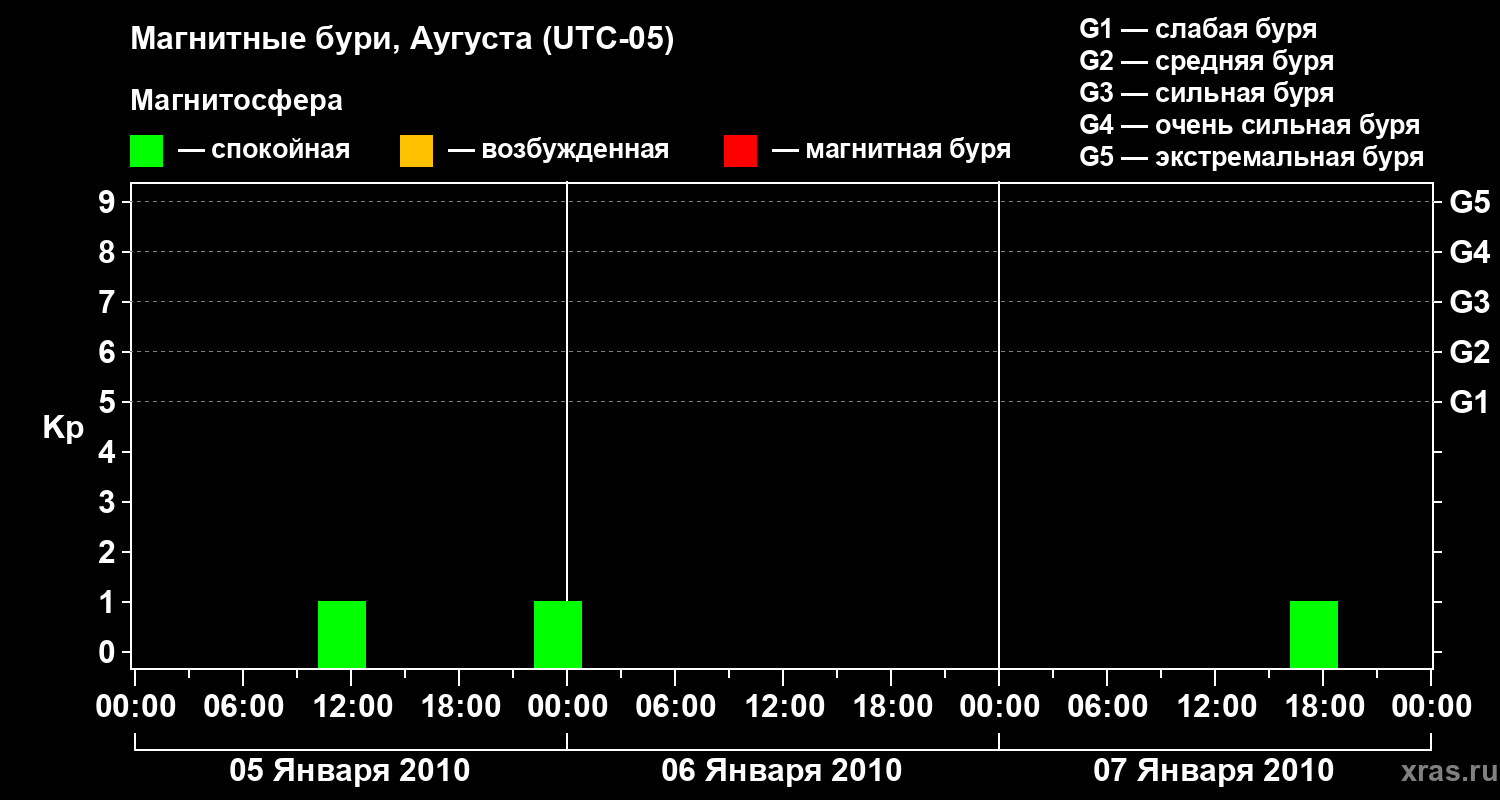Click the 'G5 — экстремальная буря' legend line

pyautogui.click(x=1252, y=157)
